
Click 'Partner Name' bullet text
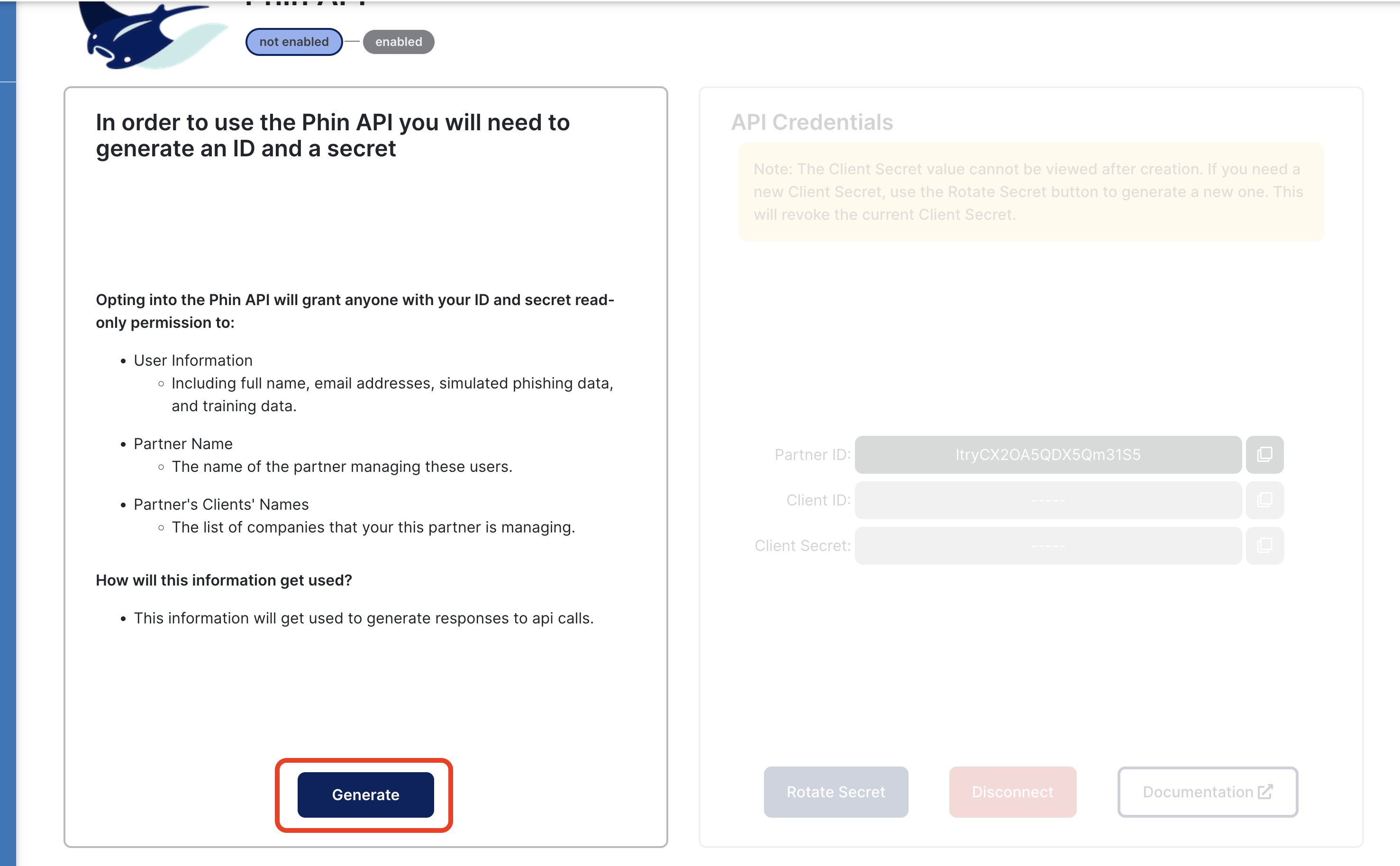point(183,444)
